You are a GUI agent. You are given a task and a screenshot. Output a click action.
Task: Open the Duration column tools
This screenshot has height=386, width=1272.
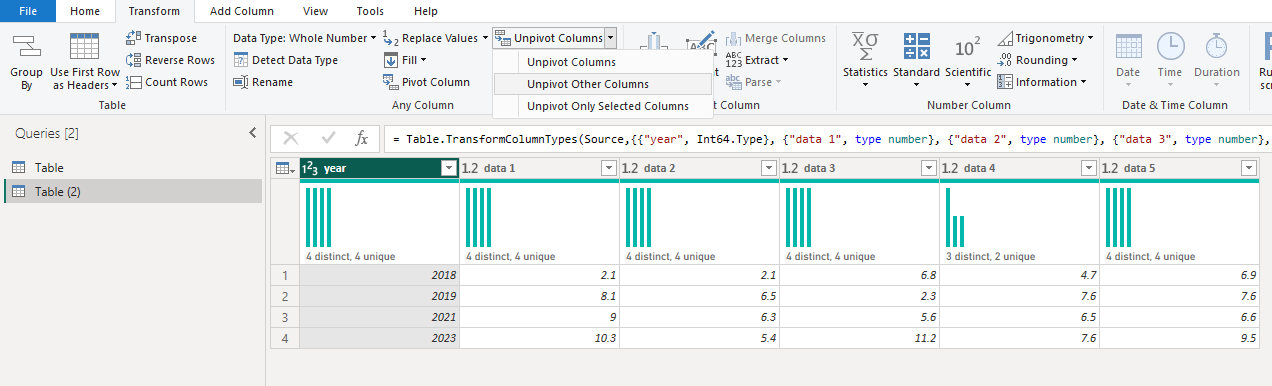(1217, 61)
